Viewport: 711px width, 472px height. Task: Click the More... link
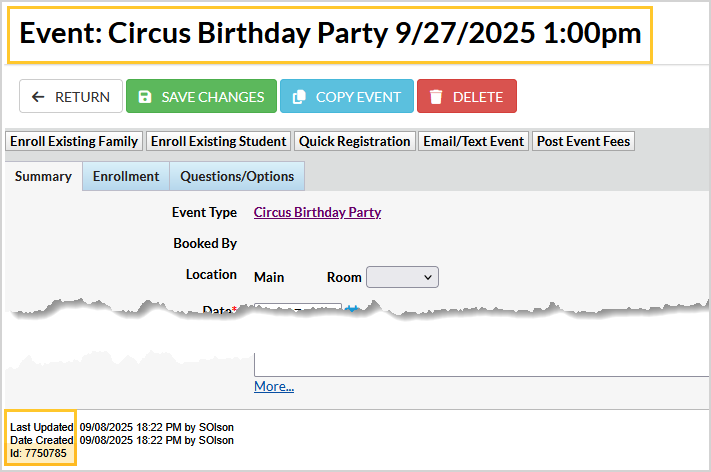click(274, 387)
